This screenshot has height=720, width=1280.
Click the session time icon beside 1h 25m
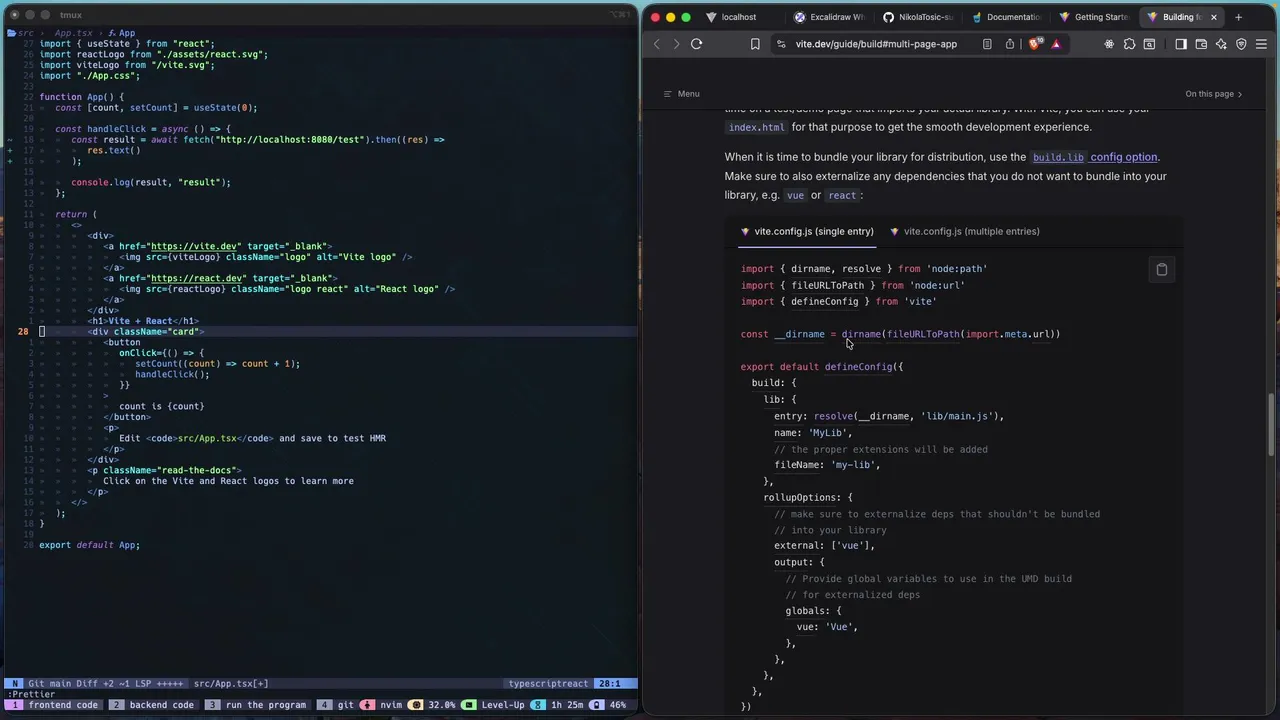(x=539, y=705)
